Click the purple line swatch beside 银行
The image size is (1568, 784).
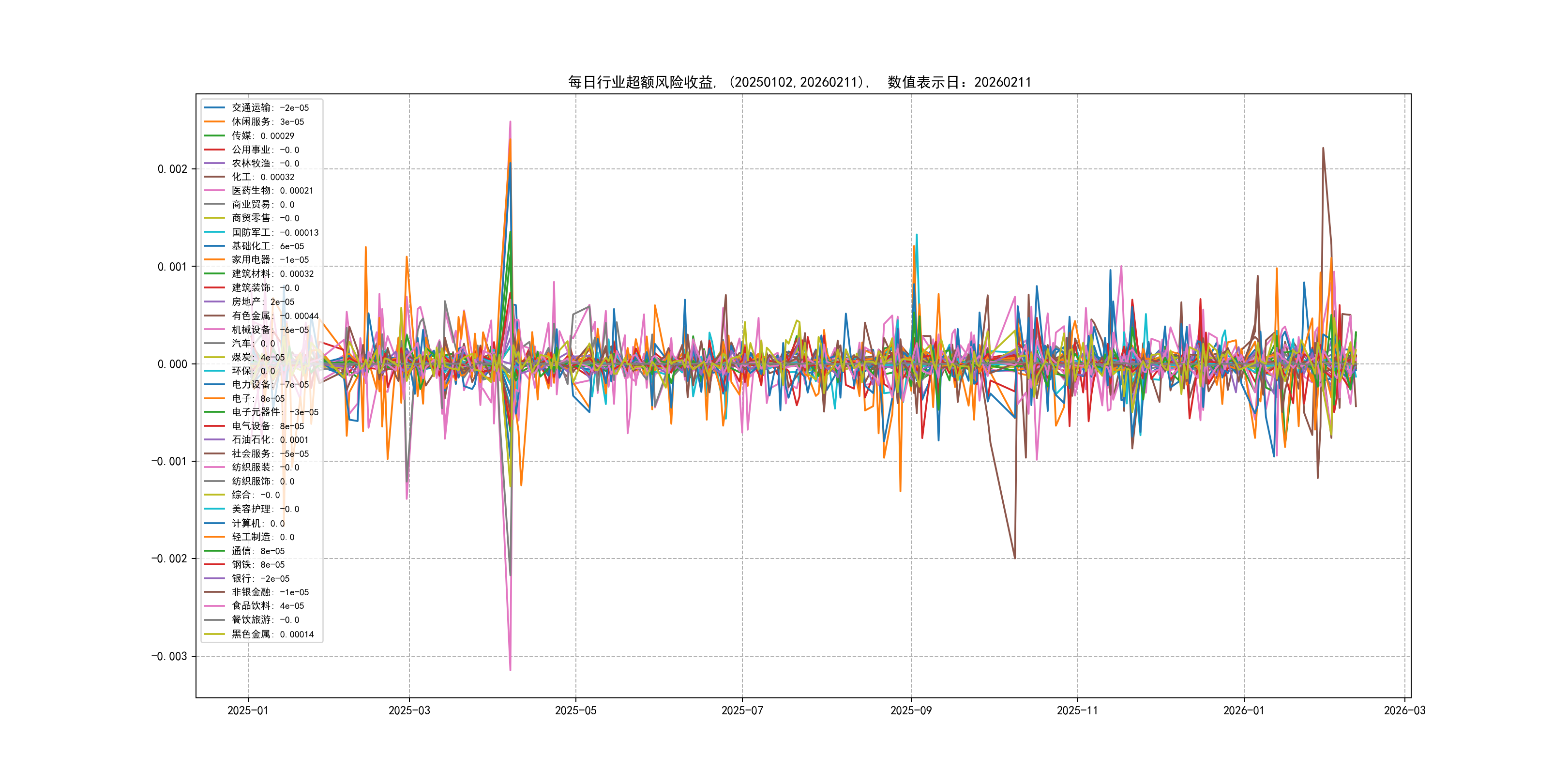click(214, 578)
